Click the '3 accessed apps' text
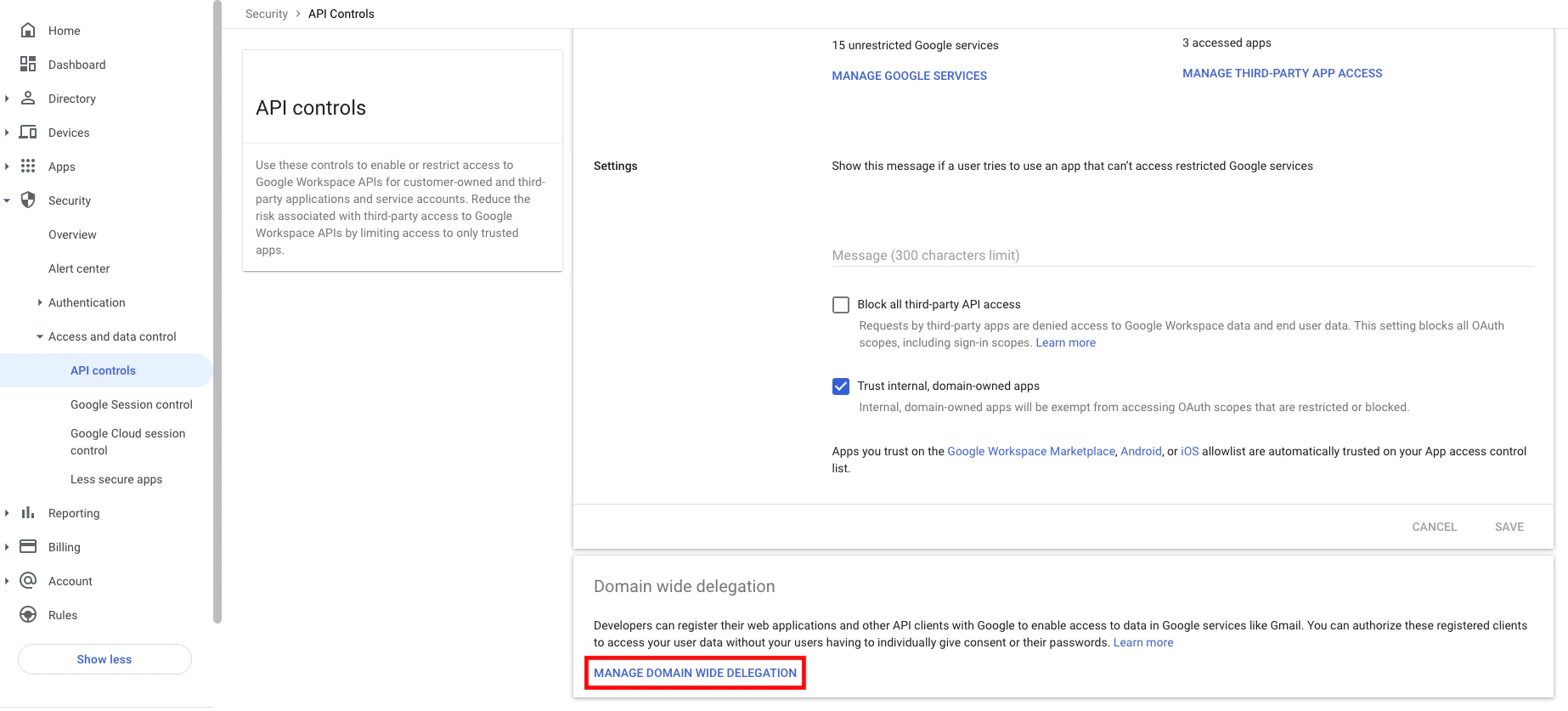Viewport: 1568px width, 711px height. tap(1227, 42)
